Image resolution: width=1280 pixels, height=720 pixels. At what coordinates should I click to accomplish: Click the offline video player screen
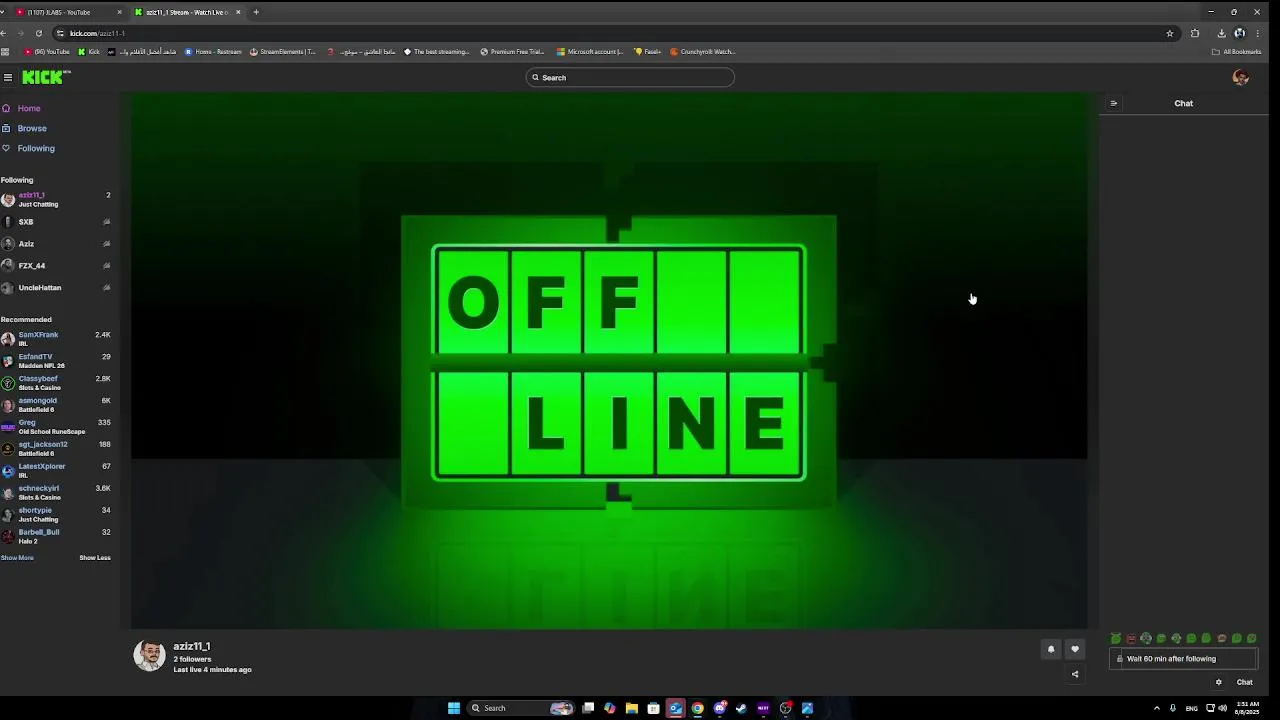coord(609,361)
